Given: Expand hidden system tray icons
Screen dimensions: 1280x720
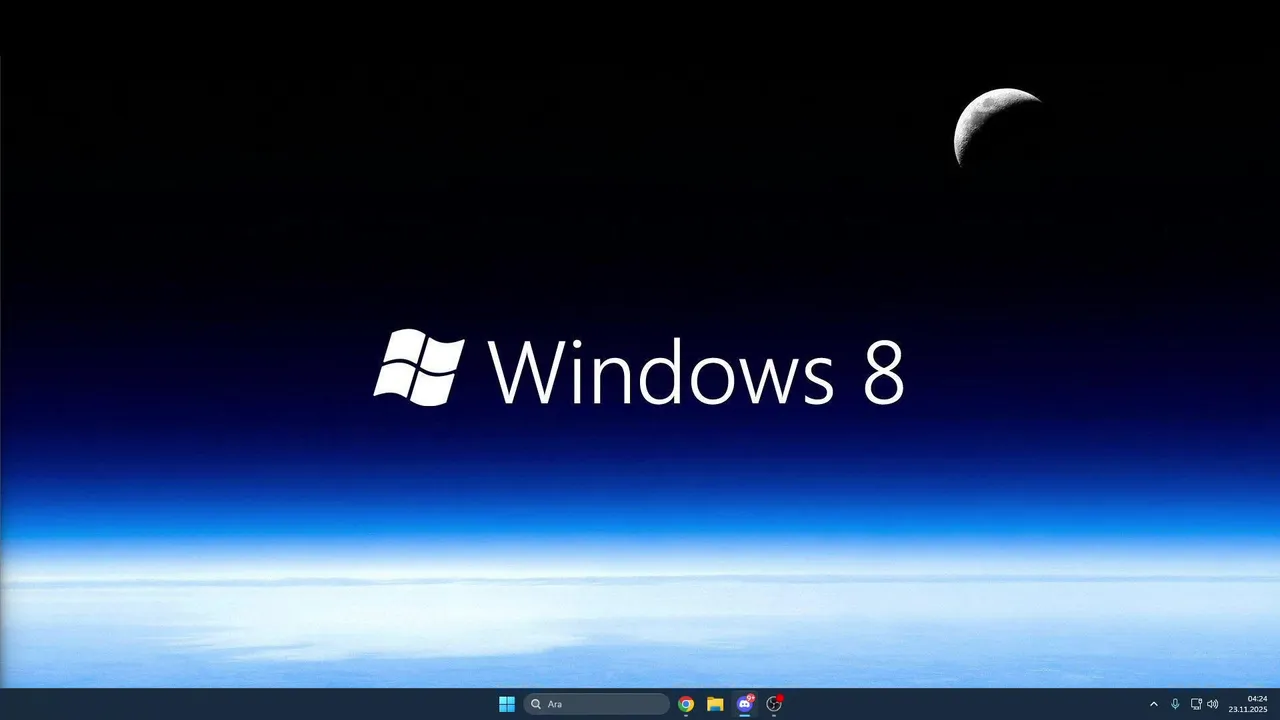Looking at the screenshot, I should tap(1153, 704).
